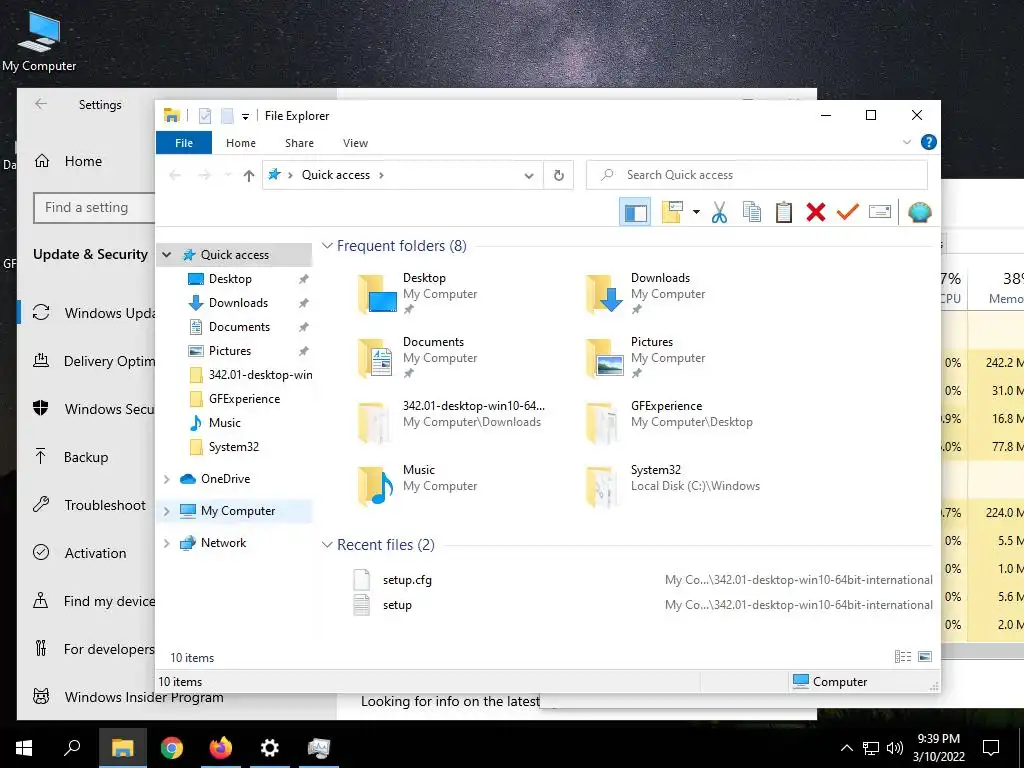This screenshot has height=768, width=1024.
Task: Open the recent locations dropdown arrow
Action: [x=228, y=175]
